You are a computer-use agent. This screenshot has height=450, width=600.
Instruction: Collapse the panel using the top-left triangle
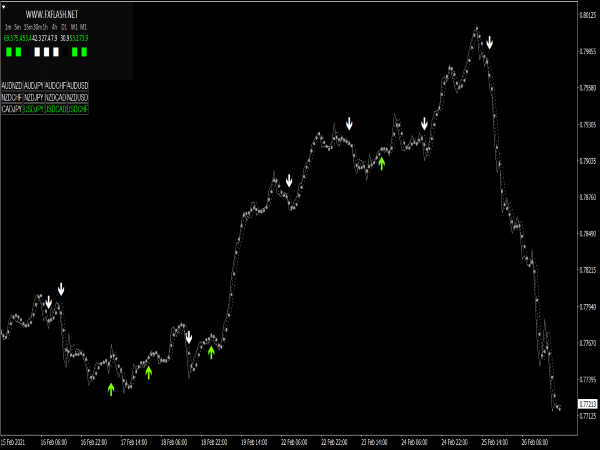(4, 7)
